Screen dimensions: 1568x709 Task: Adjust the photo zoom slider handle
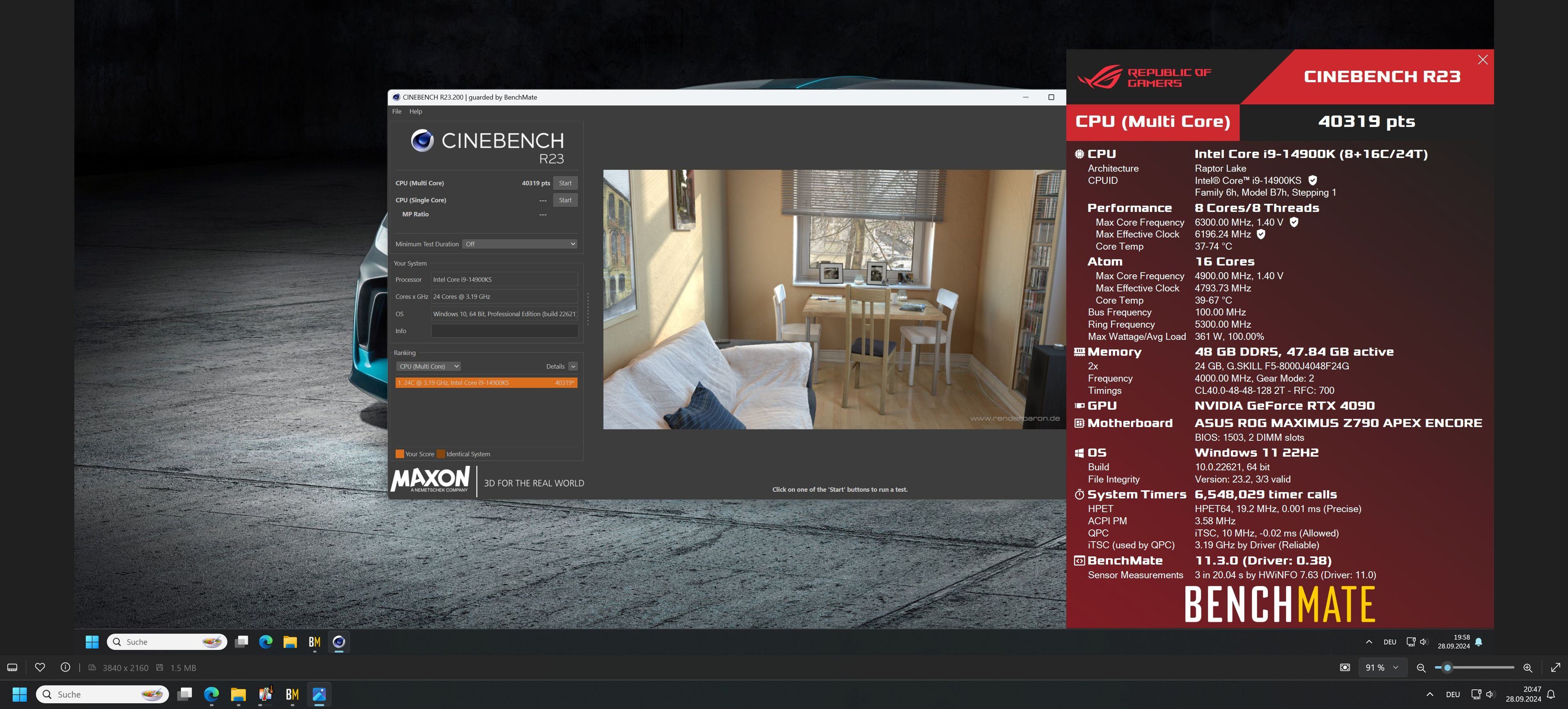point(1448,668)
